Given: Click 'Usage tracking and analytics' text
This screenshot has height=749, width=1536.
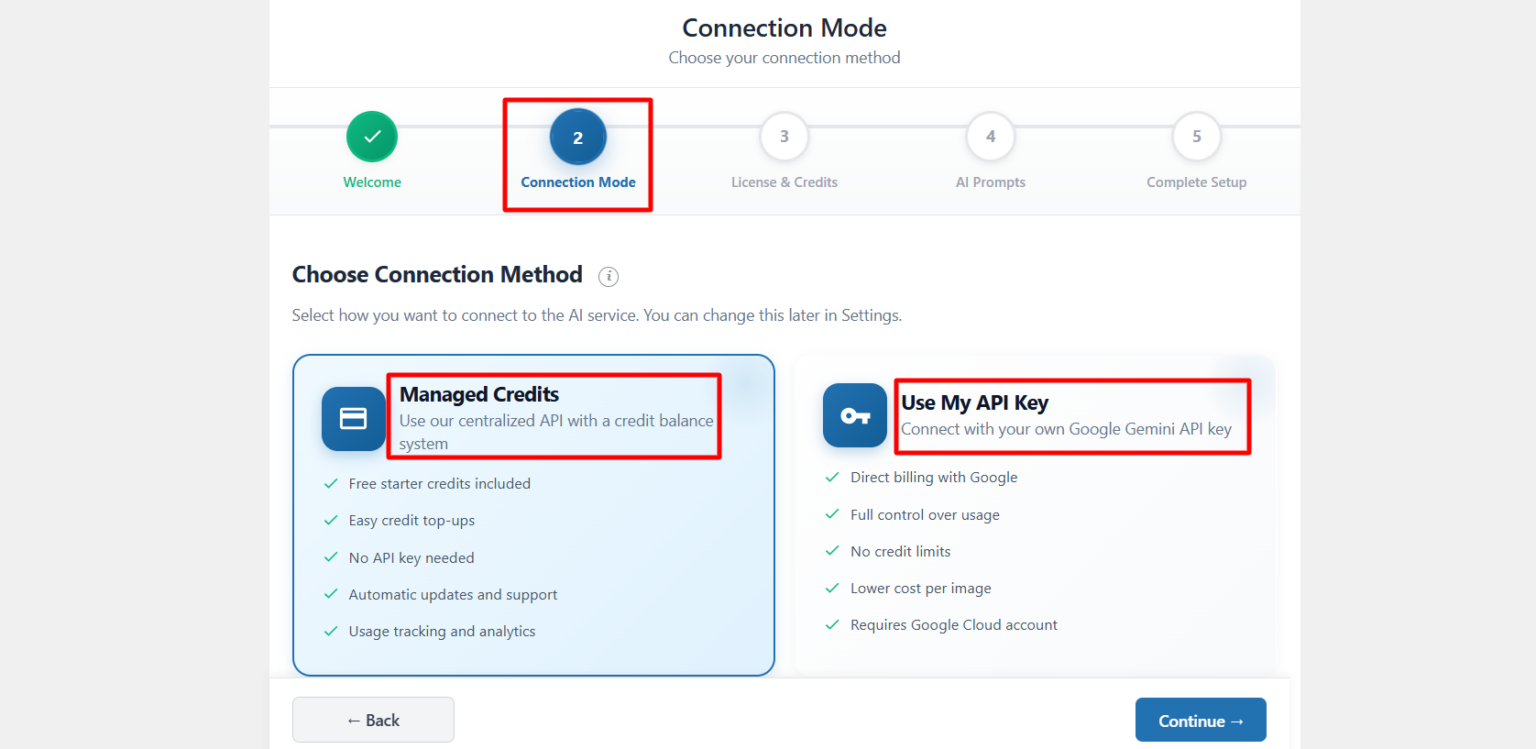Looking at the screenshot, I should point(442,632).
